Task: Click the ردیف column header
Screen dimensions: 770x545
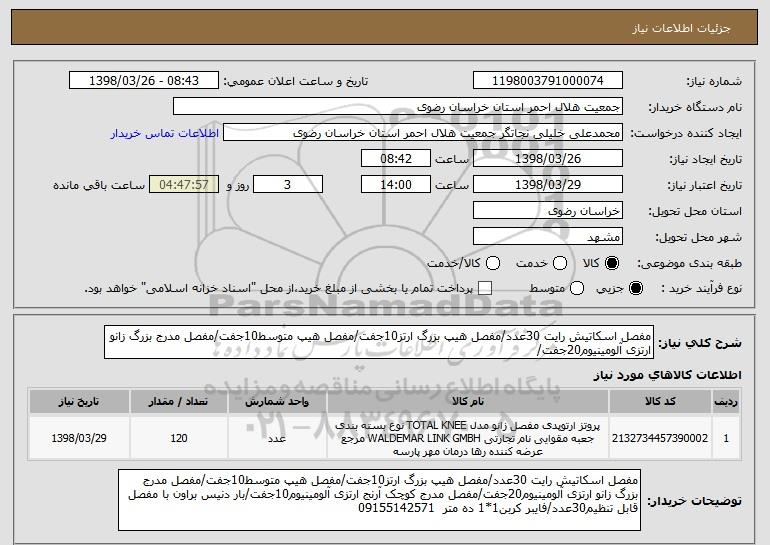Action: [726, 402]
